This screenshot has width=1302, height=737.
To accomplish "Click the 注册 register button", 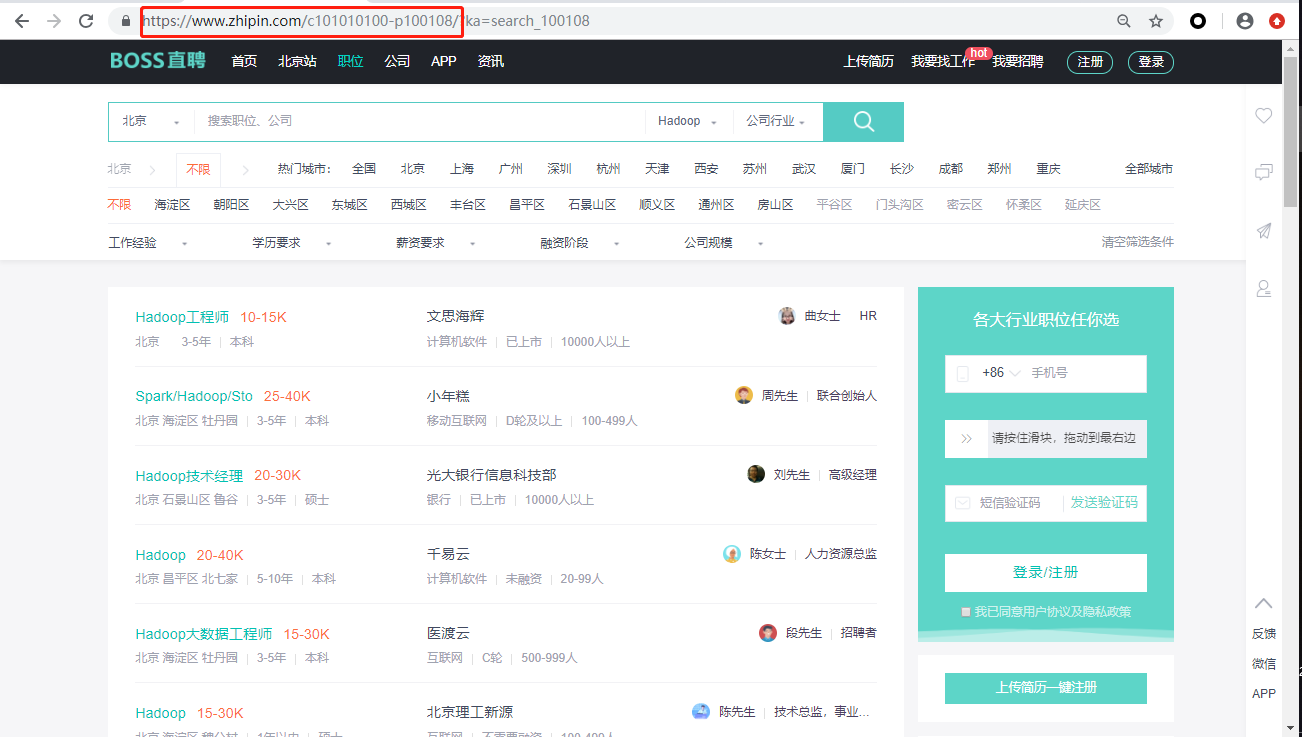I will pyautogui.click(x=1089, y=61).
